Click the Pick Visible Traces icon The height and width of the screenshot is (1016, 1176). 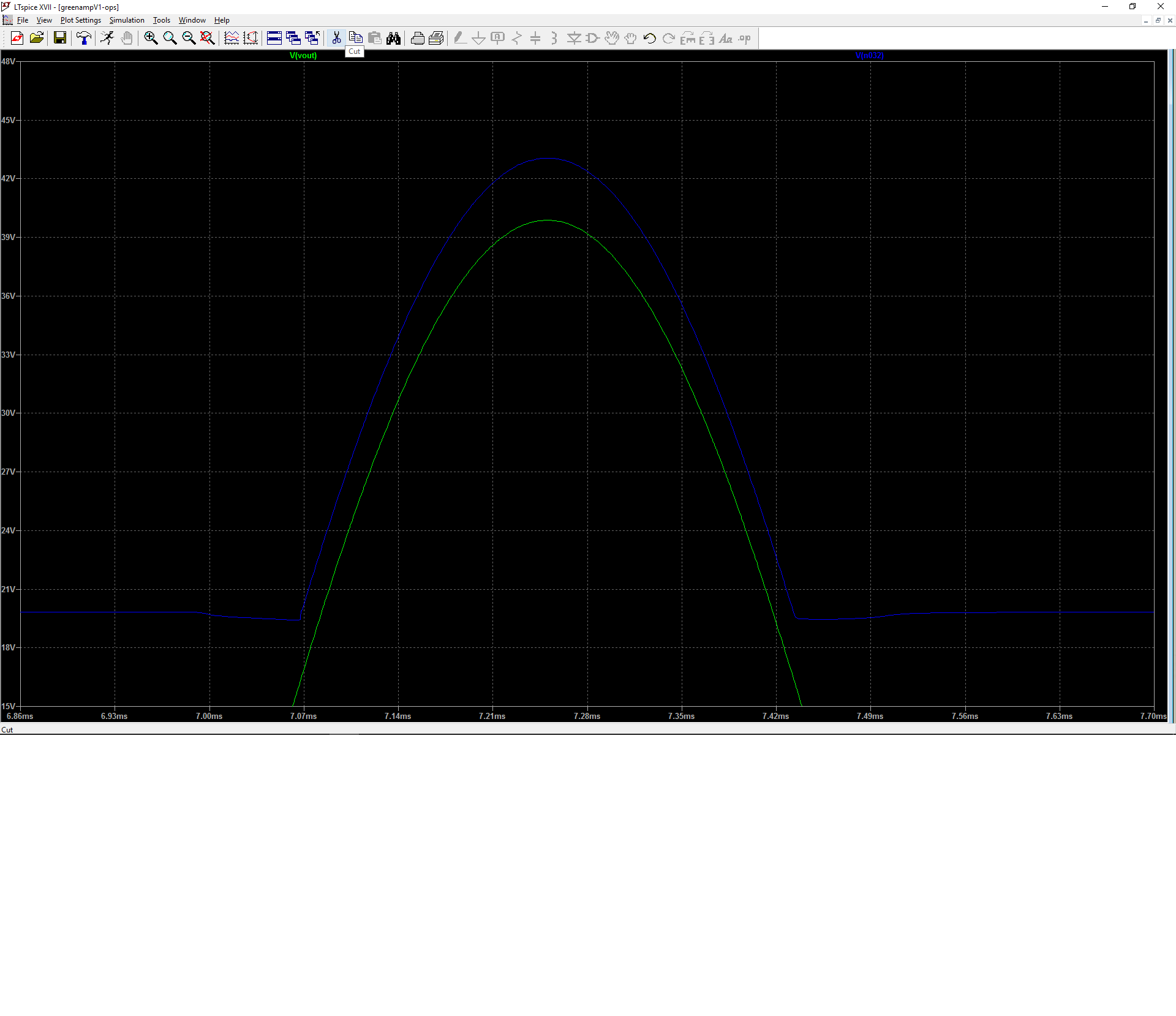(232, 38)
